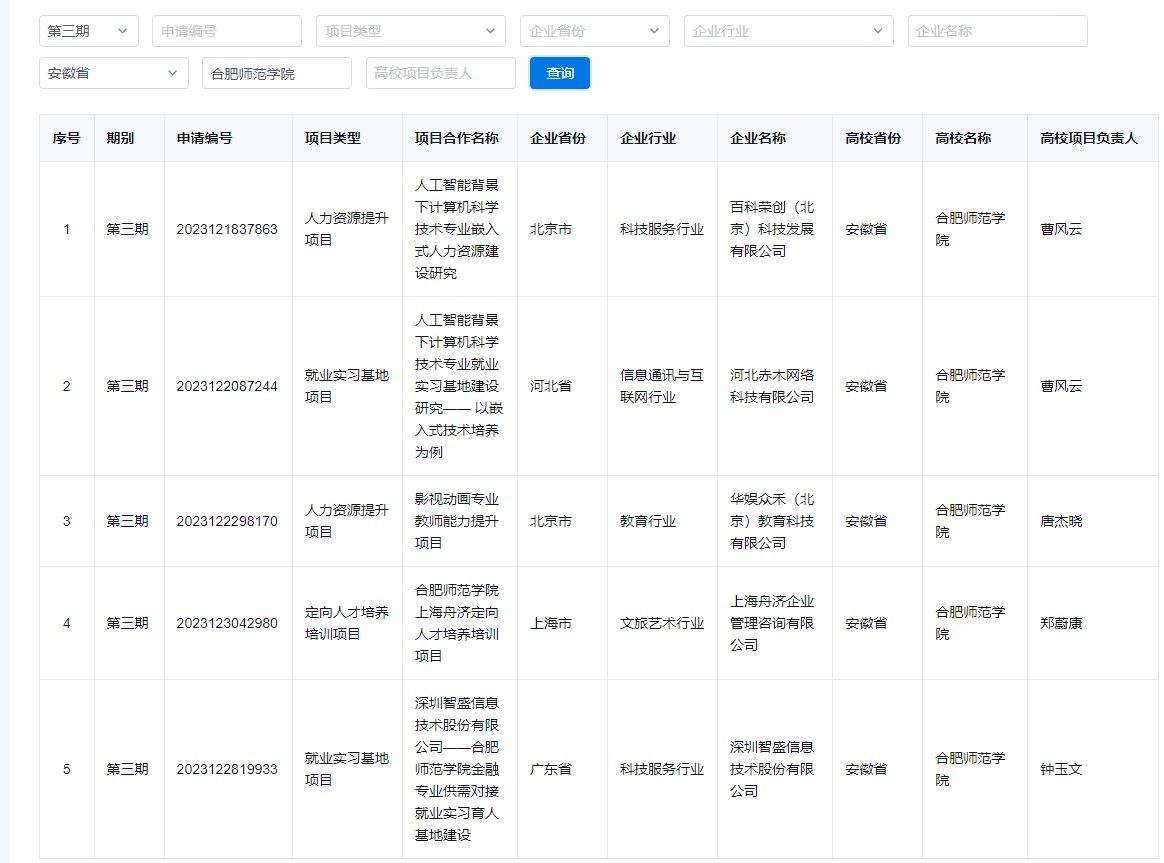Click the 高校项目负责人 input field
This screenshot has height=863, width=1164.
pyautogui.click(x=440, y=73)
